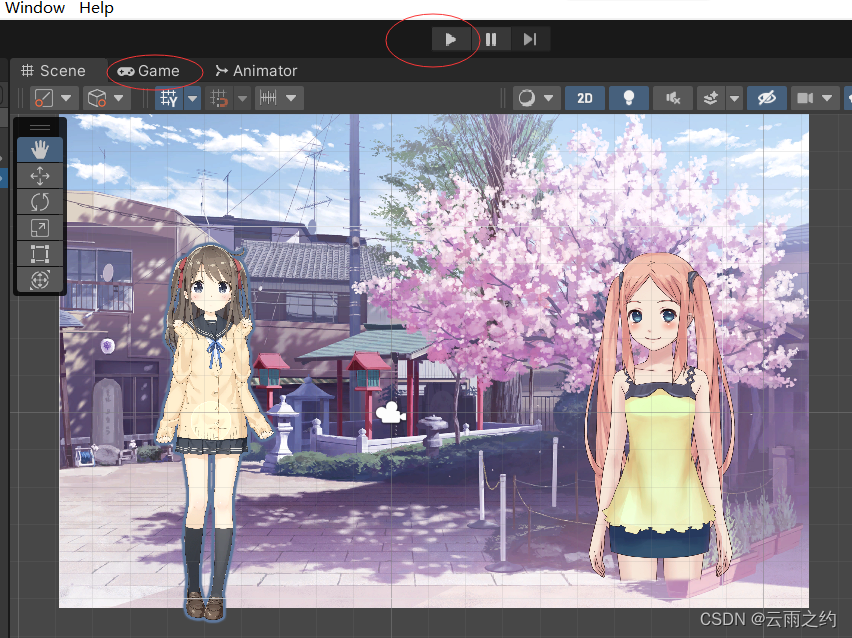Select the Move tool

point(40,176)
